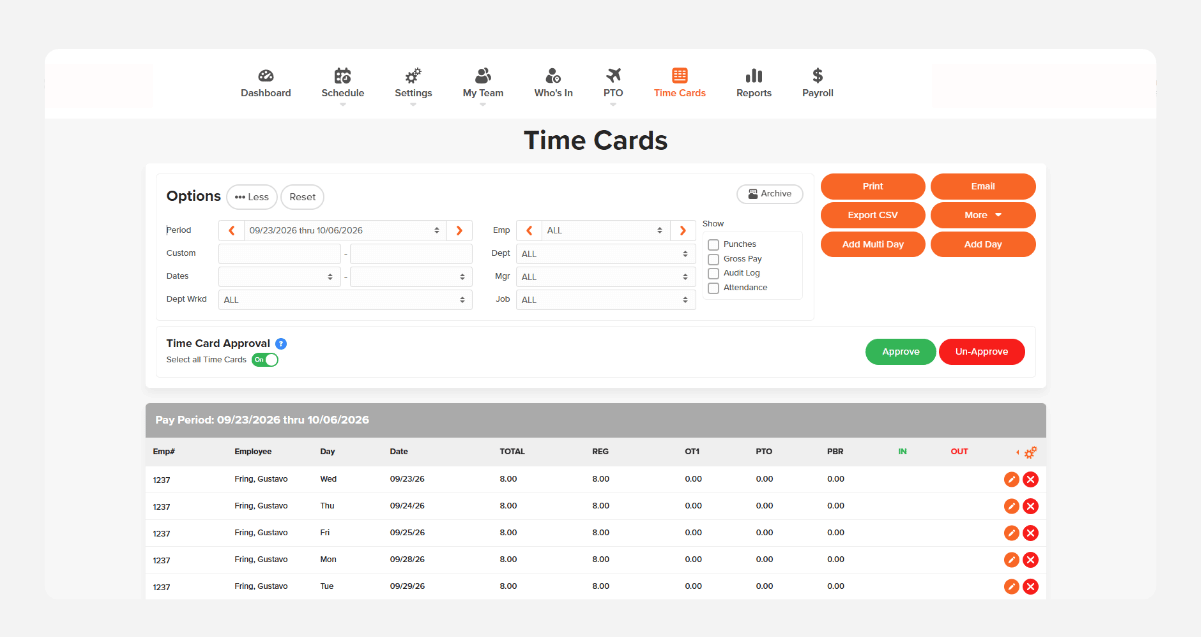Viewport: 1201px width, 637px height.
Task: Click the green Approve button
Action: click(901, 352)
